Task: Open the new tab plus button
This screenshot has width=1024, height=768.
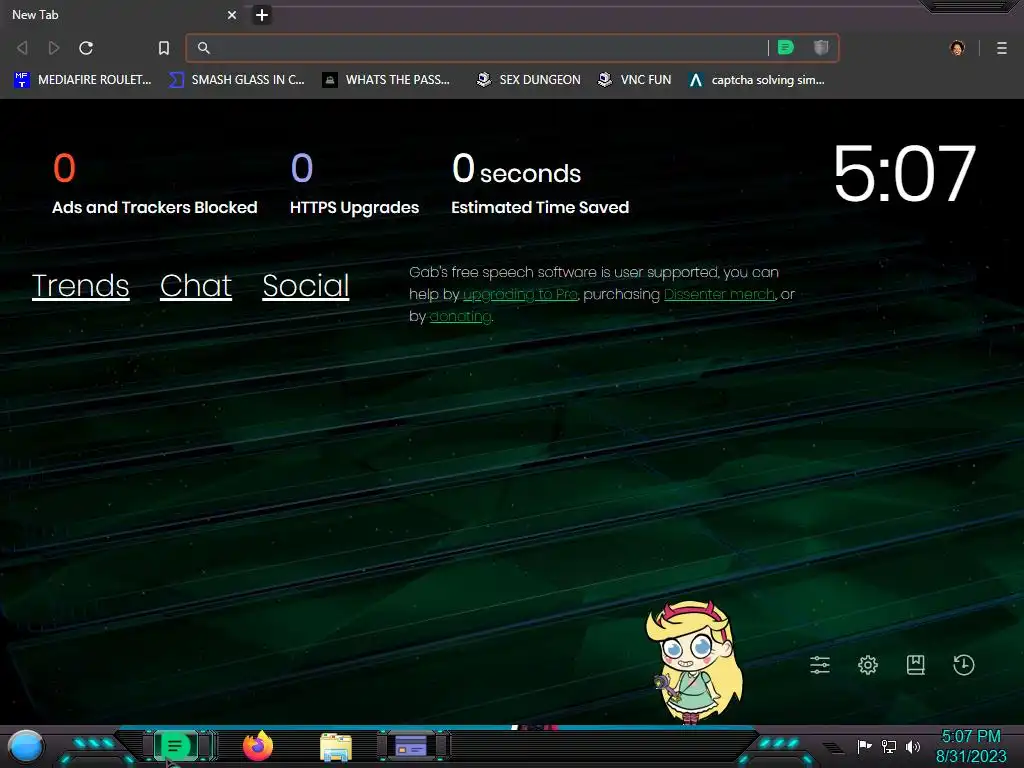Action: [x=262, y=15]
